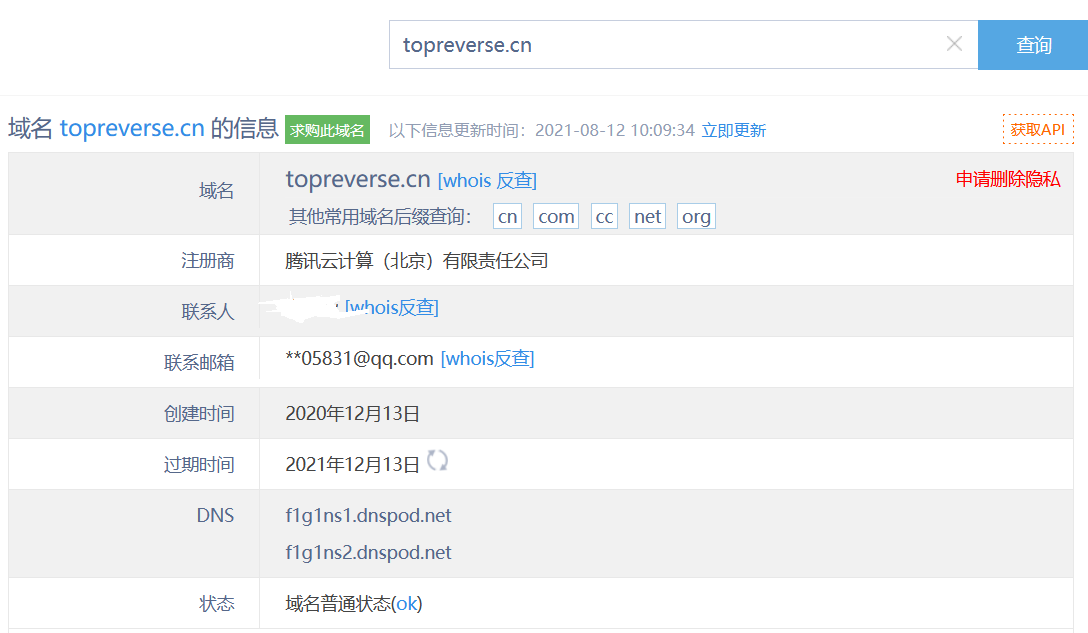Click the DNS row label
Viewport: 1088px width, 633px height.
click(215, 516)
